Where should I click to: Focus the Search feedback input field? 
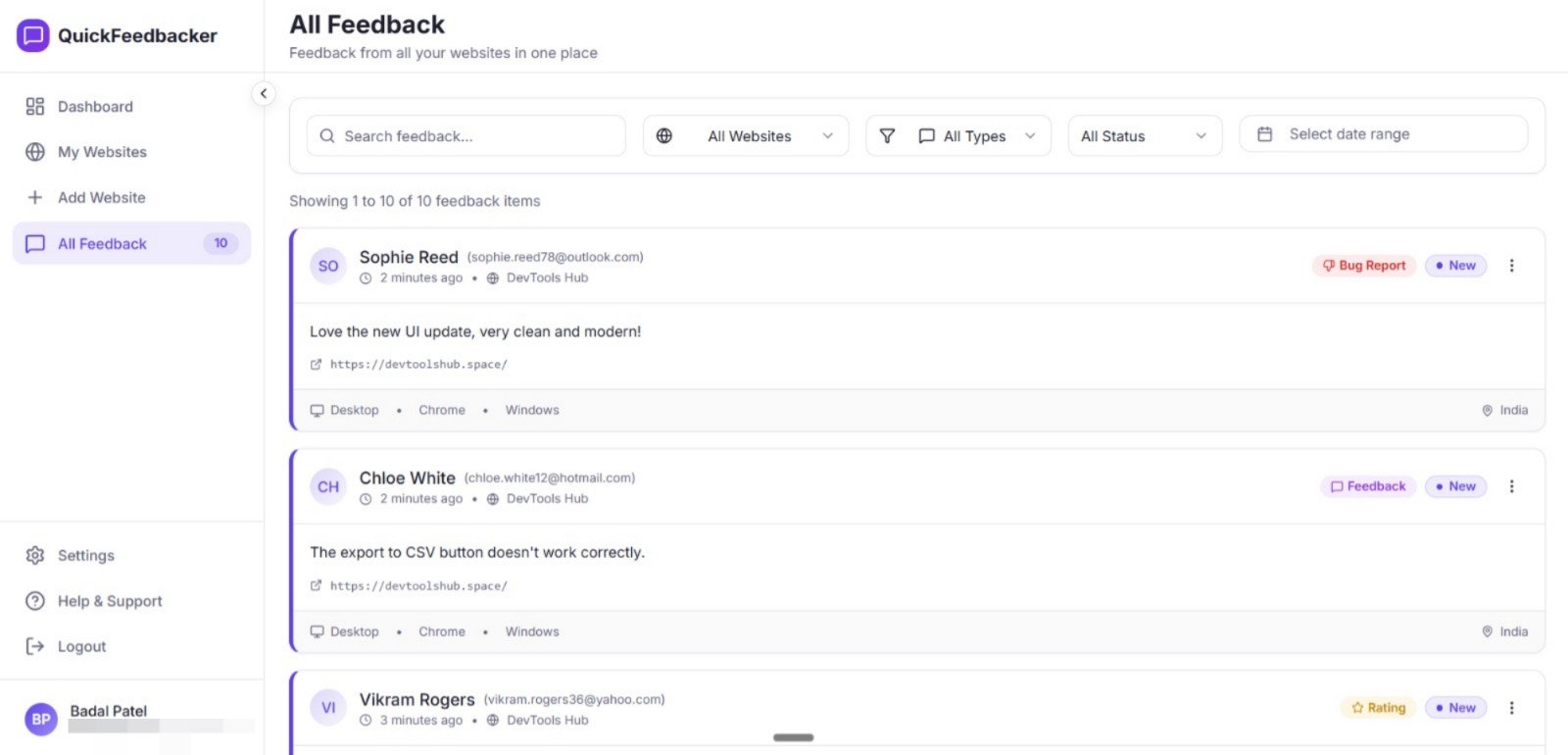[x=466, y=135]
